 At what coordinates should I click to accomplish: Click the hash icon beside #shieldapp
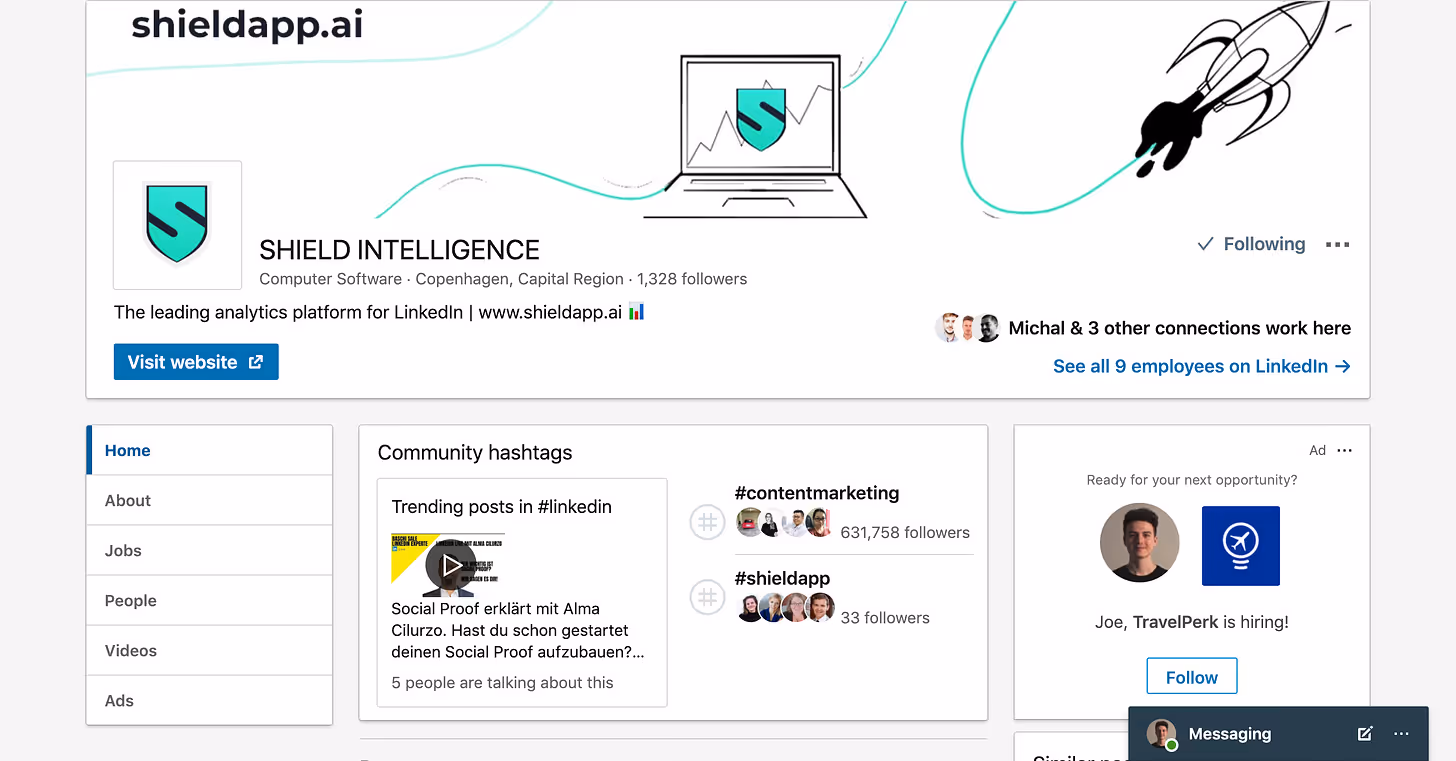(x=707, y=597)
